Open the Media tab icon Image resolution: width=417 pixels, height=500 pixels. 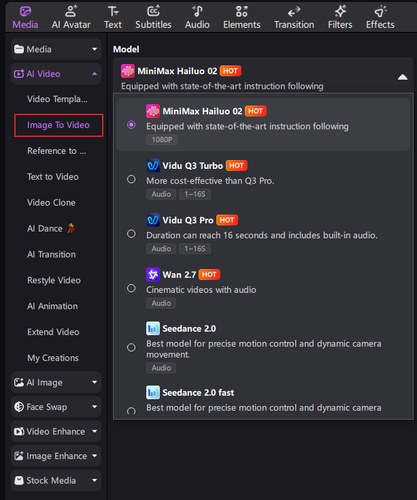pos(25,12)
